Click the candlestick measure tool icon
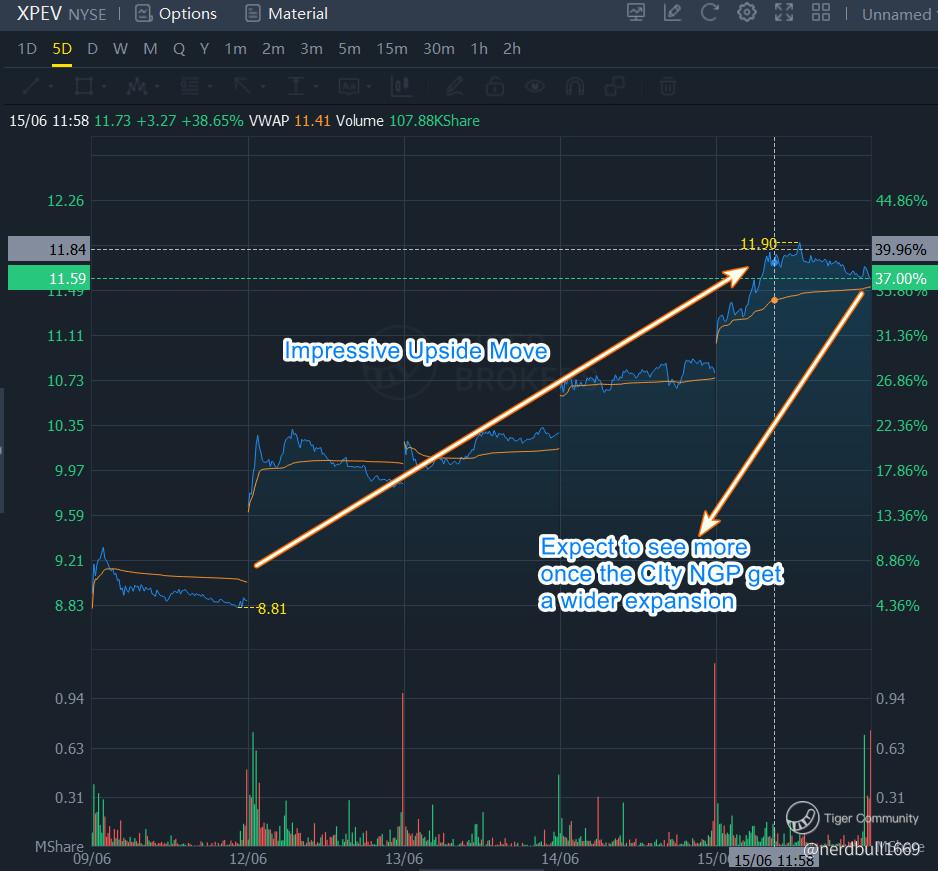Image resolution: width=938 pixels, height=871 pixels. (400, 86)
